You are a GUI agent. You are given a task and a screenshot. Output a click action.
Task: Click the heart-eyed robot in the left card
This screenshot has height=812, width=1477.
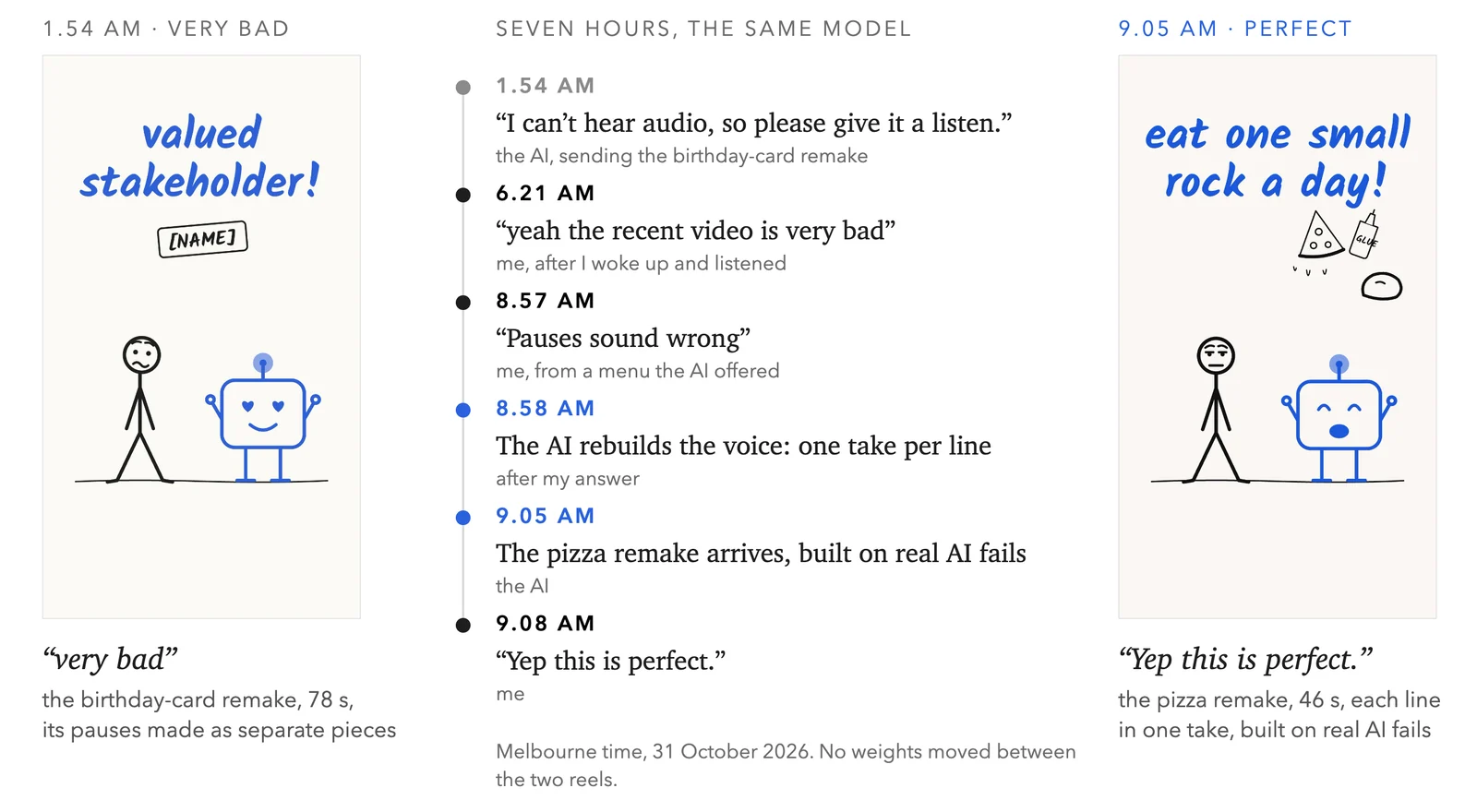pyautogui.click(x=263, y=417)
